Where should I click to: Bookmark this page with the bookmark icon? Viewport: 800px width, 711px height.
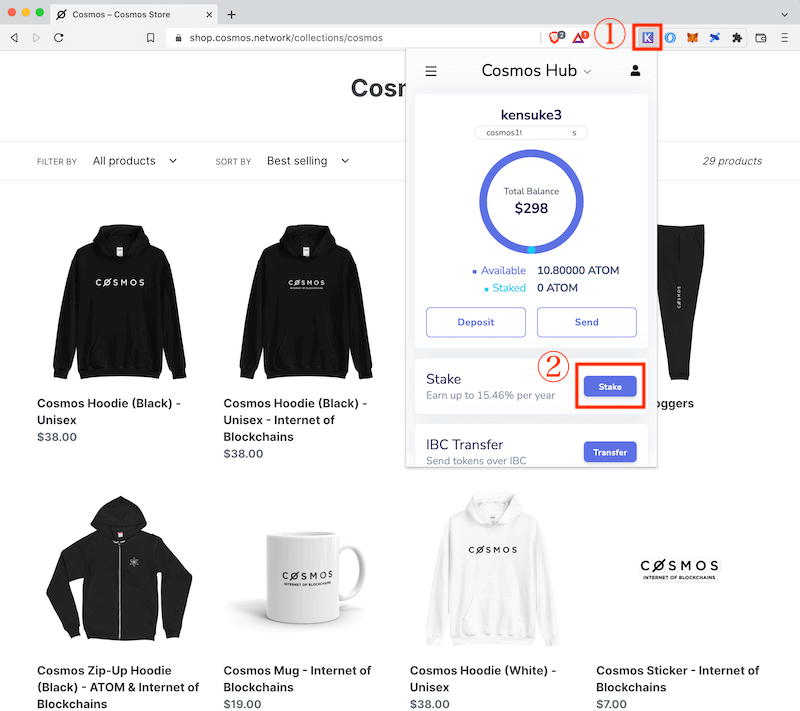pyautogui.click(x=151, y=38)
